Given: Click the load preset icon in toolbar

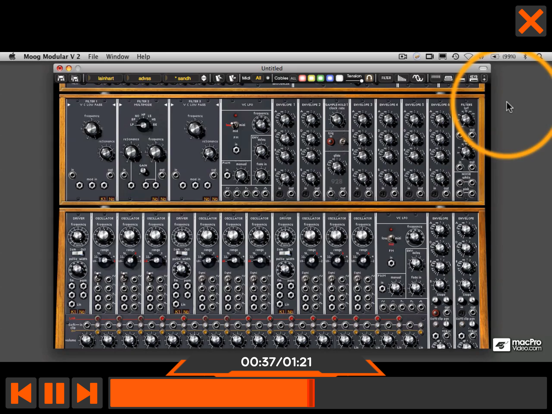Looking at the screenshot, I should [x=61, y=78].
